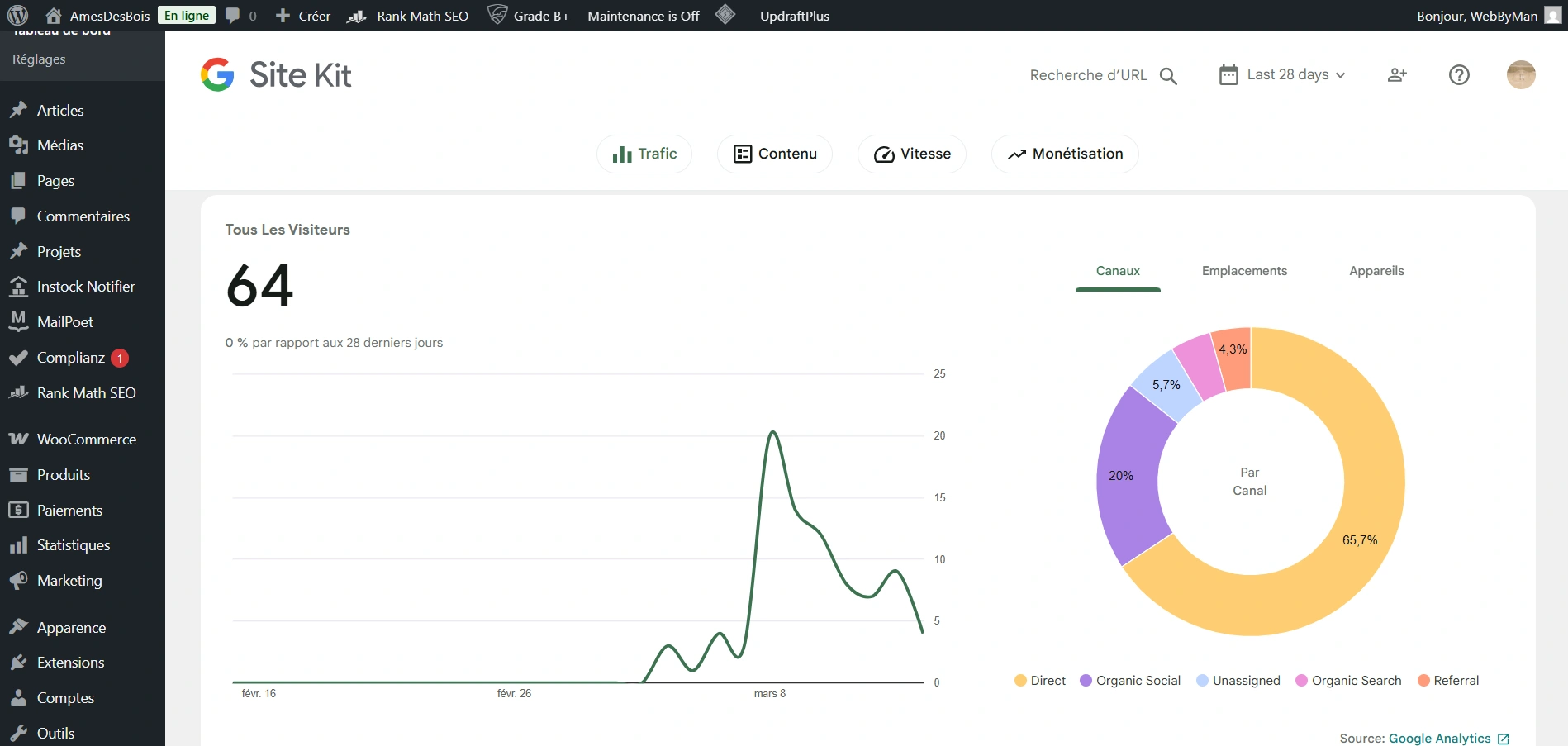Switch to the Appareils tab
Viewport: 1568px width, 746px height.
(1376, 271)
